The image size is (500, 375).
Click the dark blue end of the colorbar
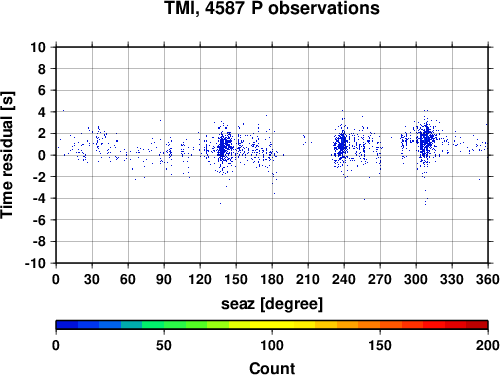point(67,325)
